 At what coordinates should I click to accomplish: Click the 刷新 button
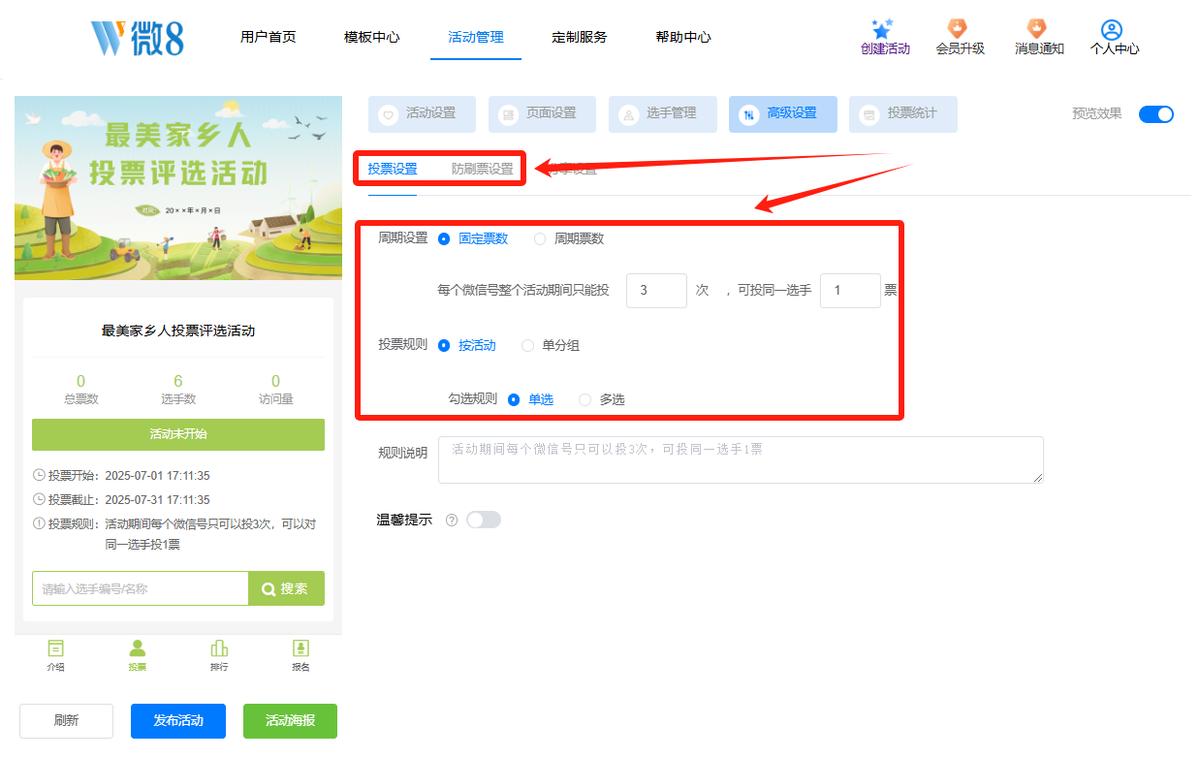(67, 721)
